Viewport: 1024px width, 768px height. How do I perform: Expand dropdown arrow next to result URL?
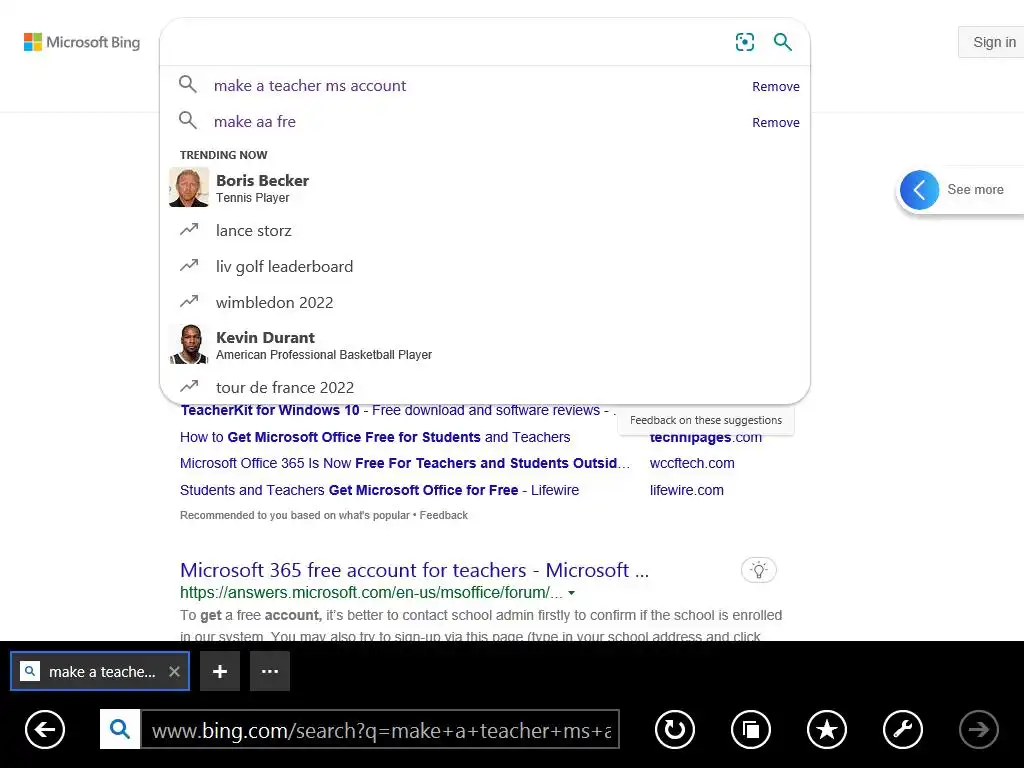pos(571,593)
